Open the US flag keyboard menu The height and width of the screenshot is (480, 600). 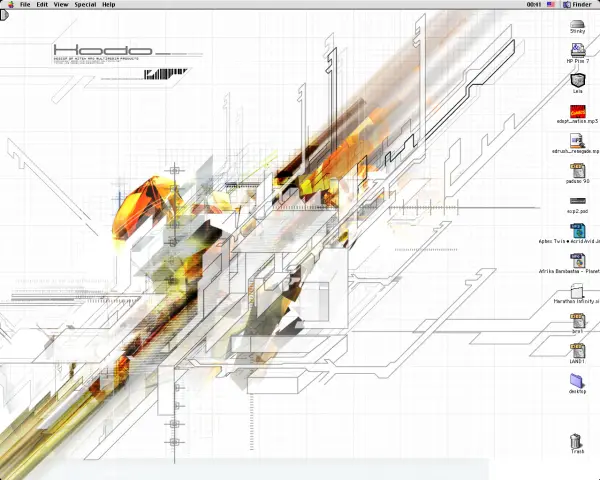551,5
